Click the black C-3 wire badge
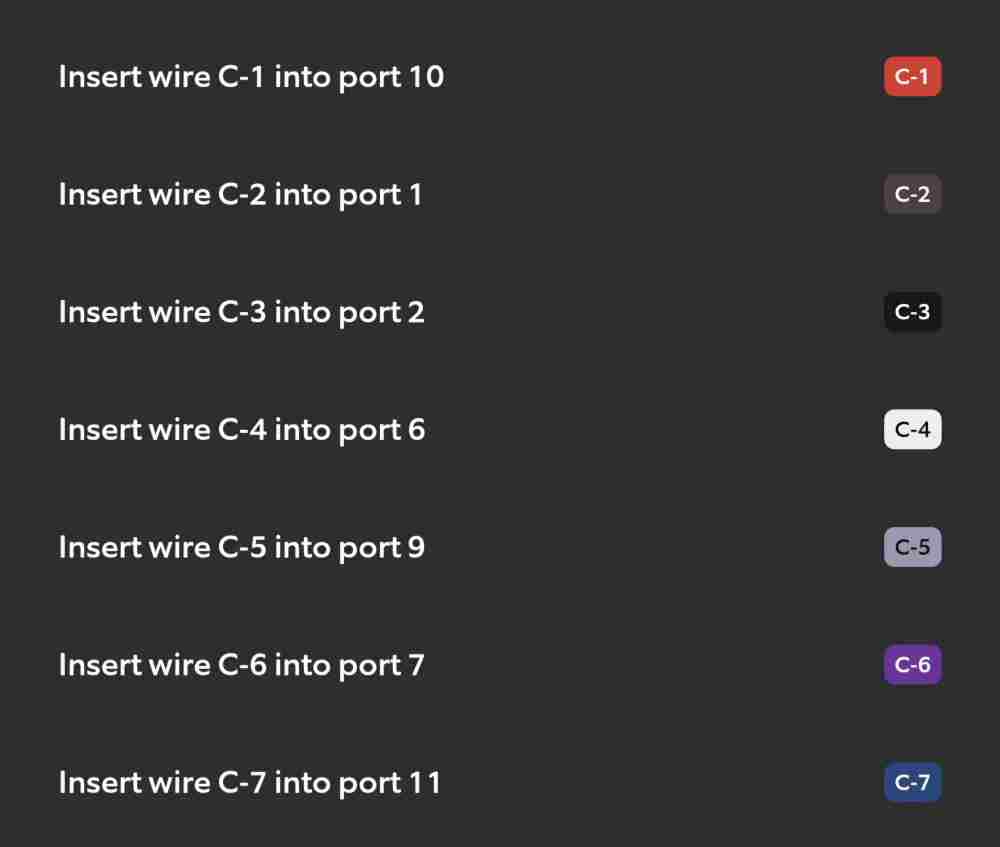This screenshot has height=847, width=1000. (x=912, y=312)
